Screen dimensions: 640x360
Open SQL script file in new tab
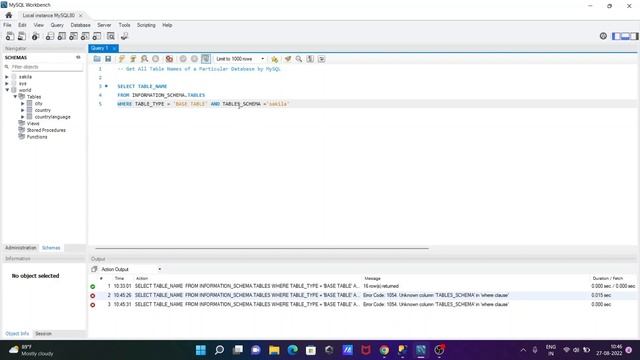22,36
